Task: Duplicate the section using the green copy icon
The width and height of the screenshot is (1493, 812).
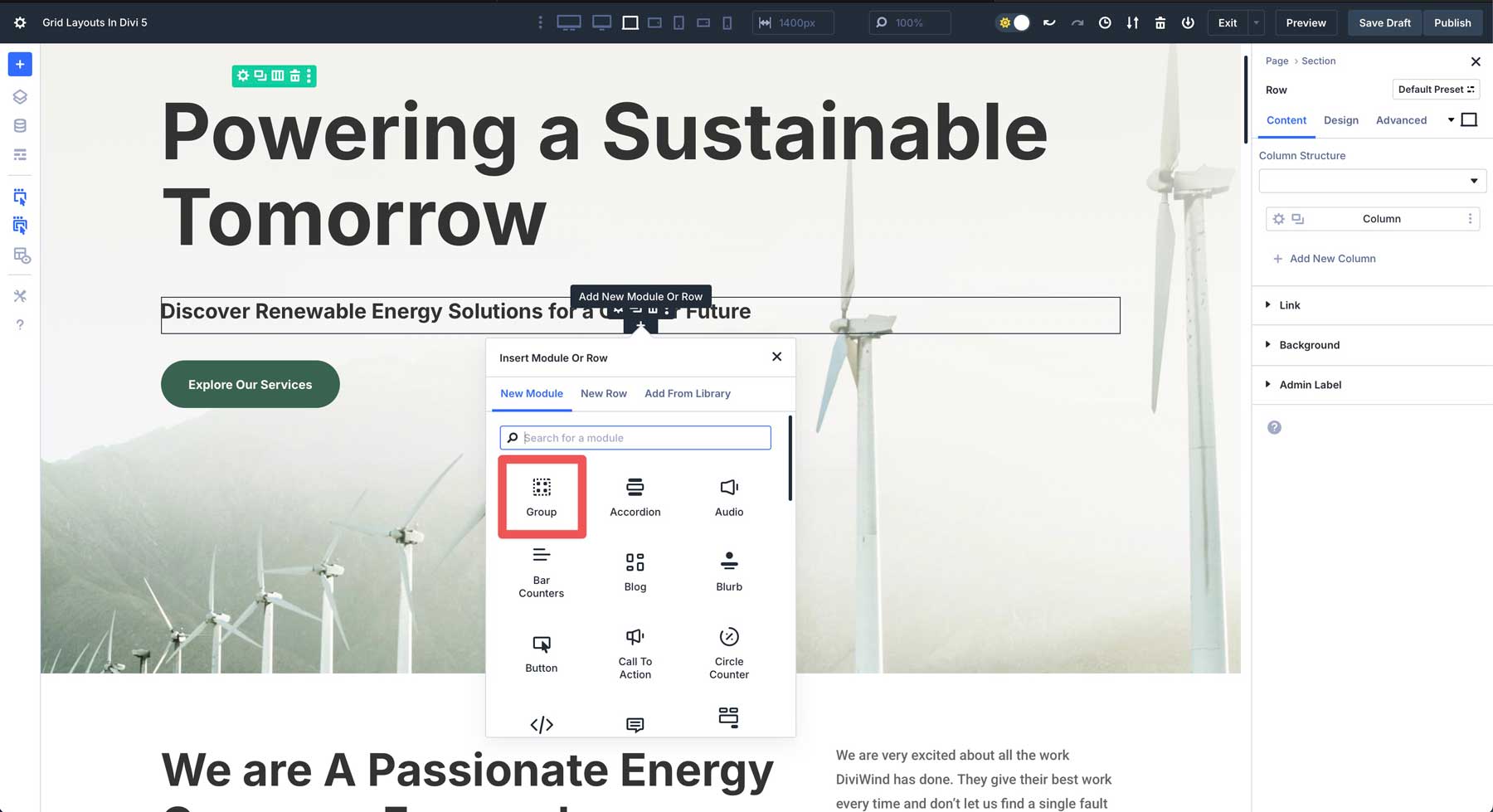Action: (x=259, y=75)
